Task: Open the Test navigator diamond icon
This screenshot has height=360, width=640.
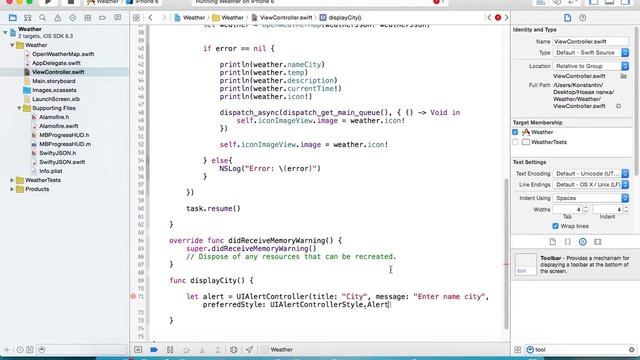Action: click(x=73, y=18)
